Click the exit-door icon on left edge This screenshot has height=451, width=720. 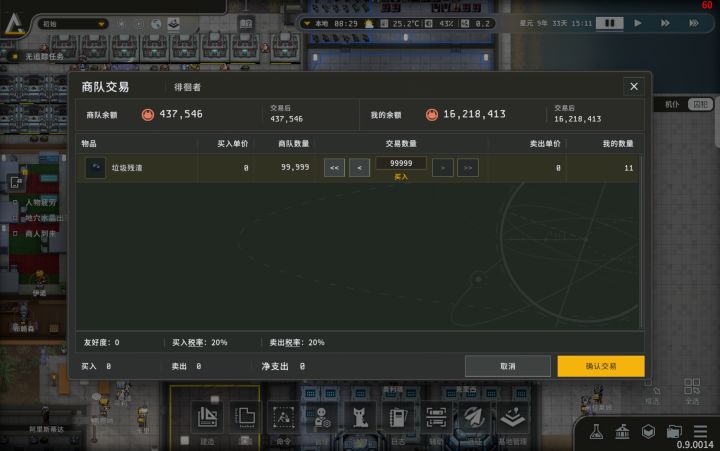(x=16, y=183)
